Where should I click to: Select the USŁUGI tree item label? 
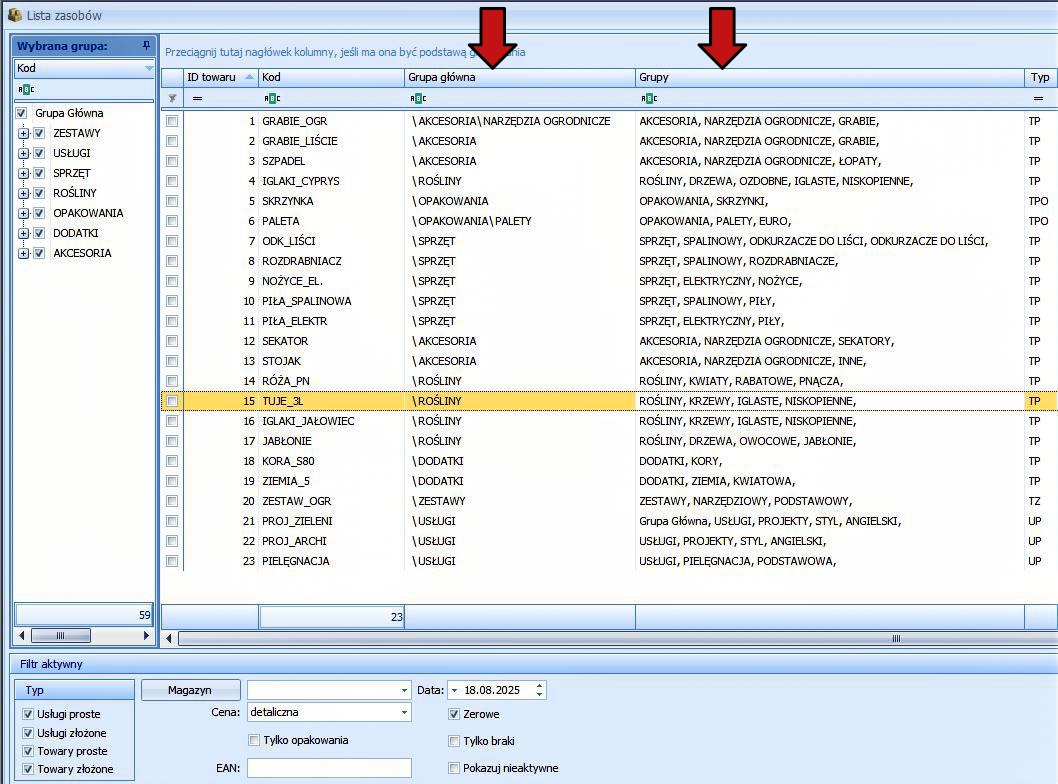pyautogui.click(x=72, y=153)
